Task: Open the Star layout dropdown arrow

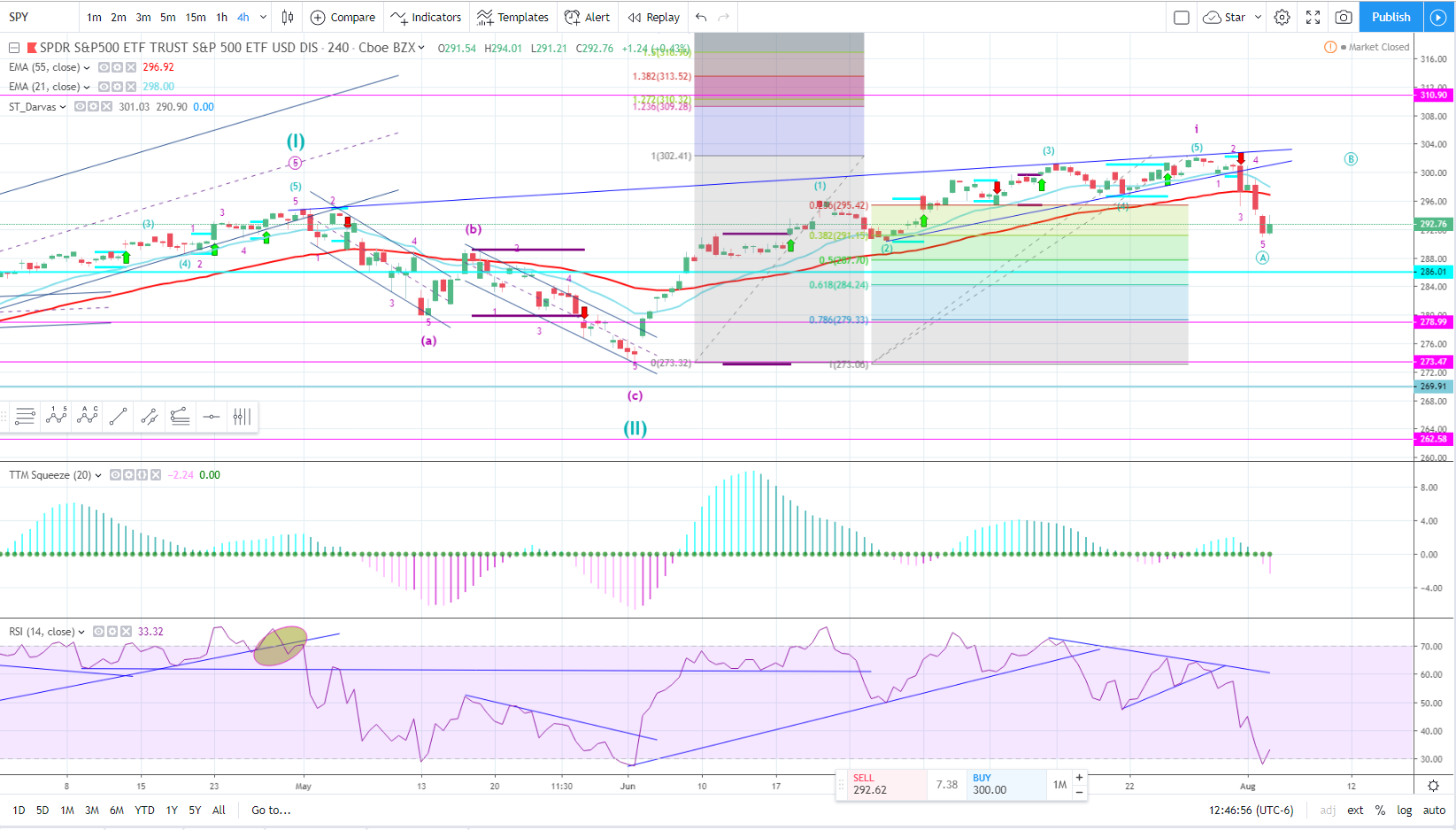Action: point(1258,17)
